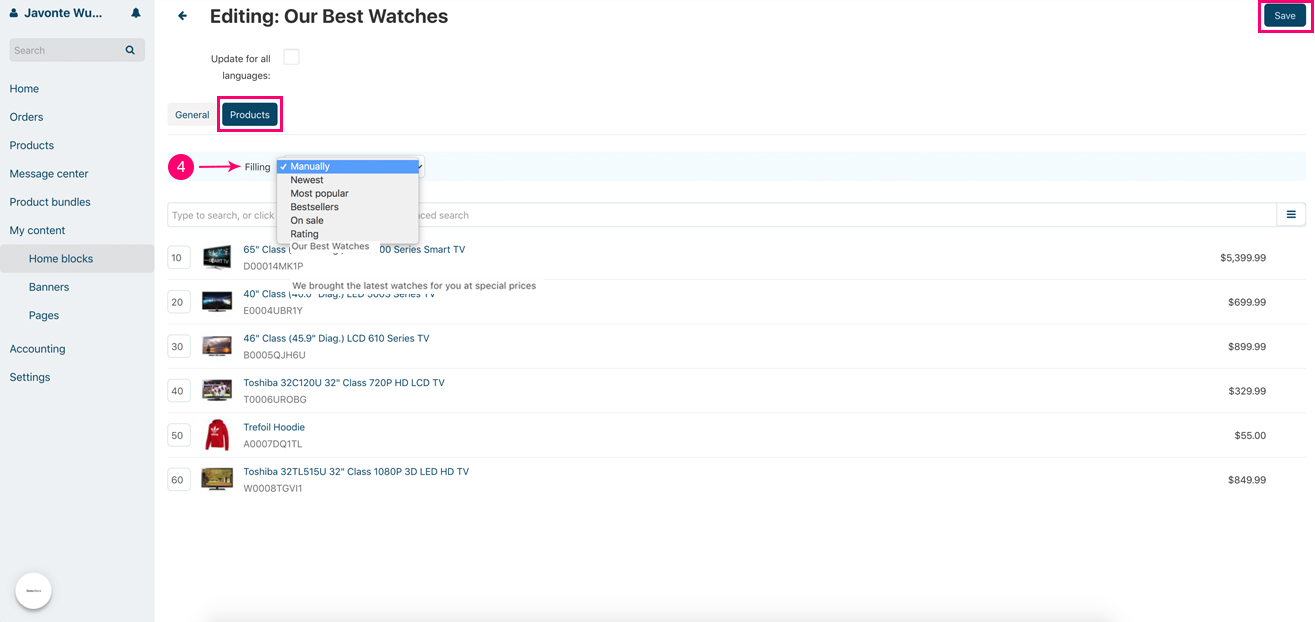This screenshot has width=1315, height=622.
Task: Toggle the Update for all languages checkbox
Action: [x=291, y=58]
